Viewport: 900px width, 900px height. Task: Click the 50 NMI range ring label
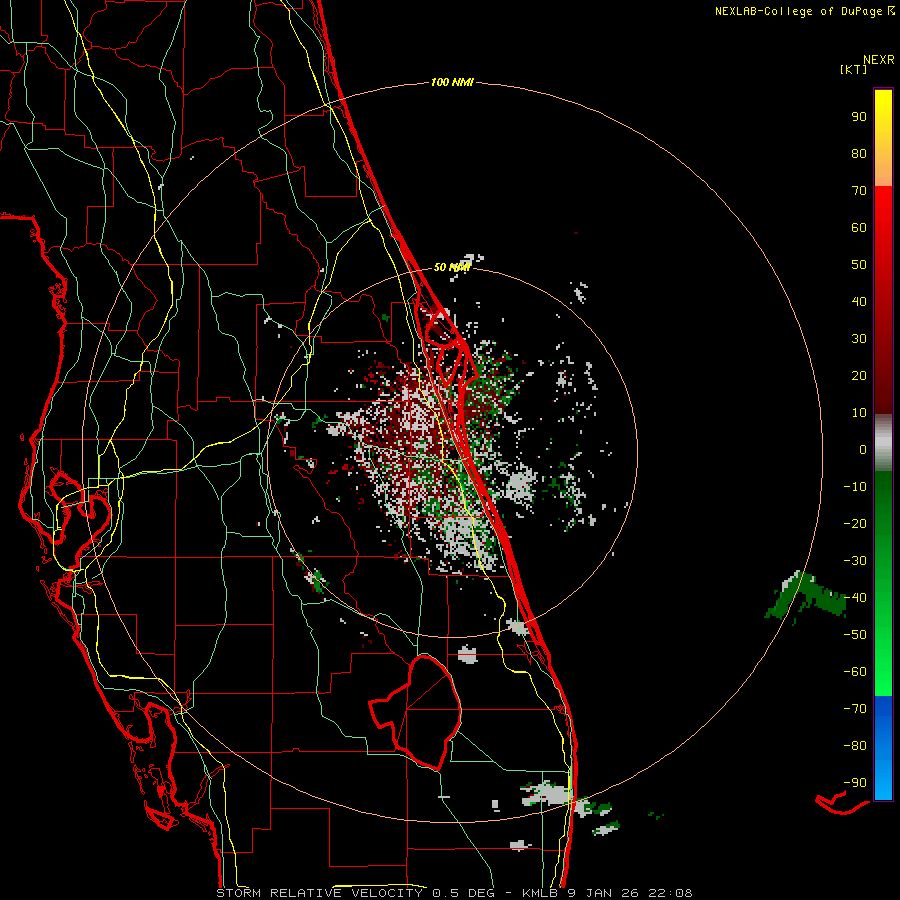click(452, 267)
